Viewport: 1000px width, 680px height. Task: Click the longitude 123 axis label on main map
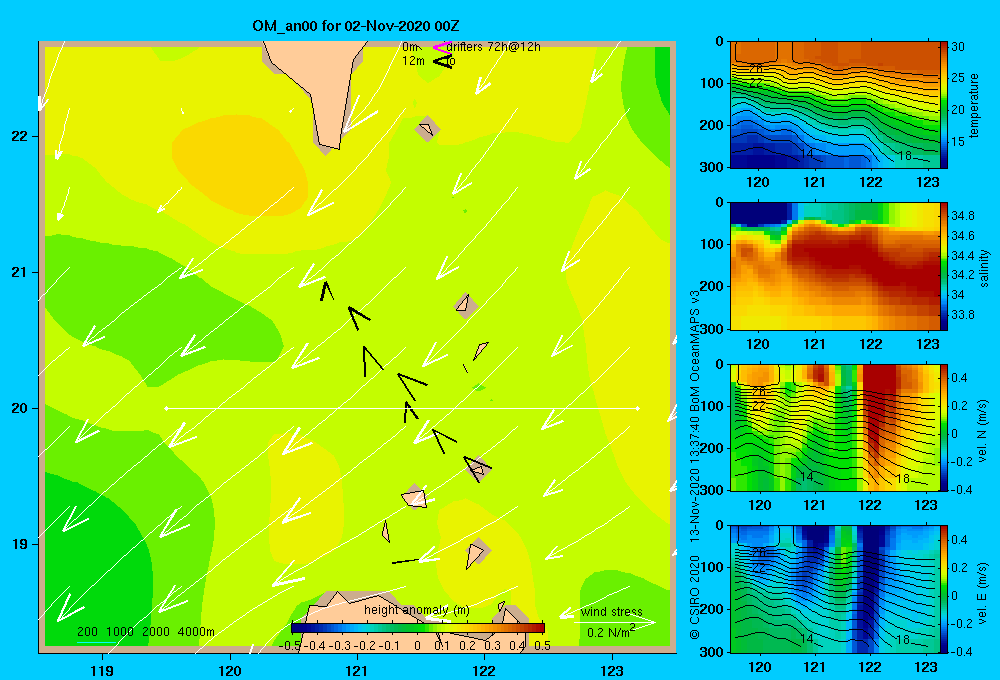612,670
